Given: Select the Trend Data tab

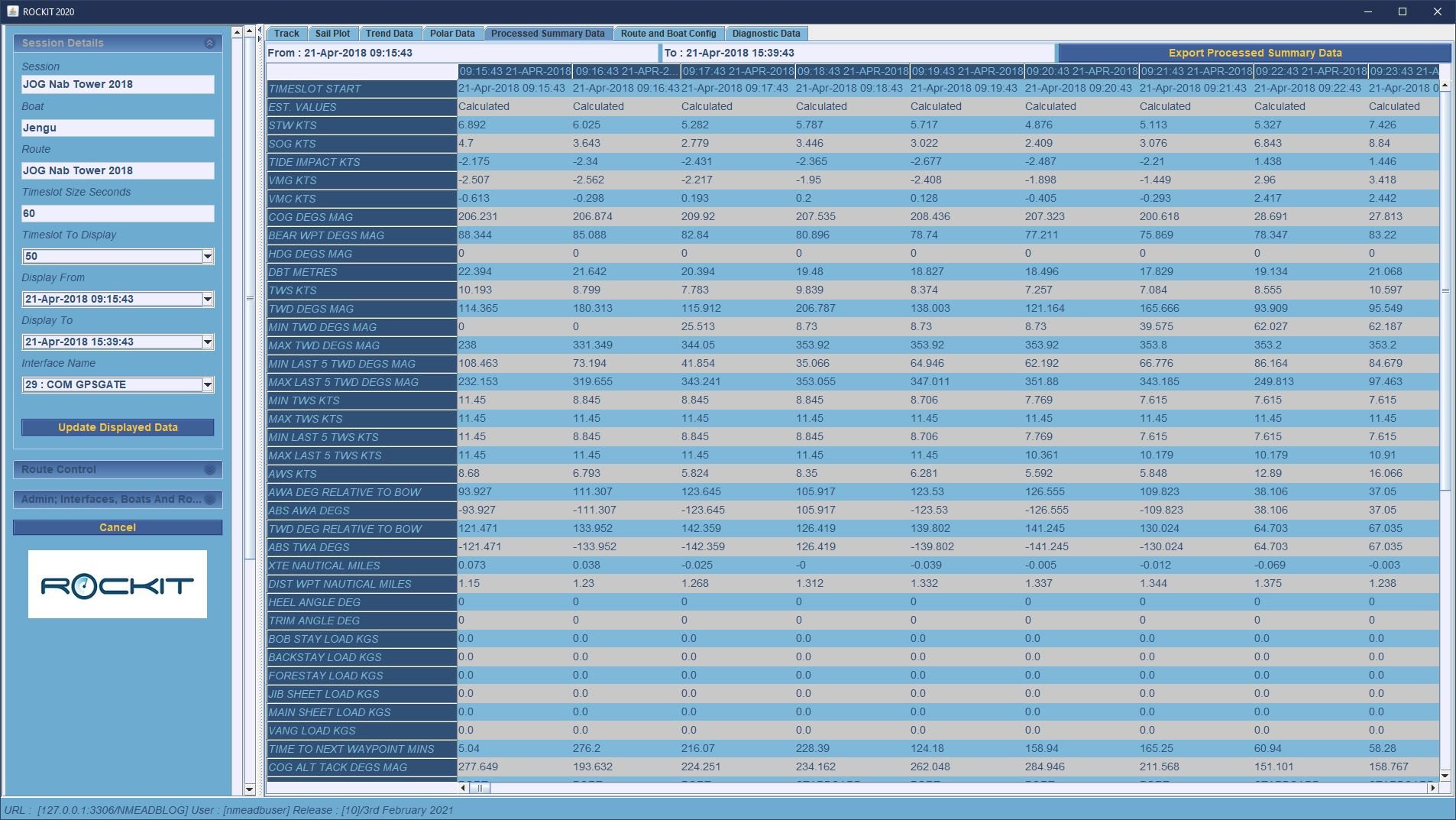Looking at the screenshot, I should (389, 34).
